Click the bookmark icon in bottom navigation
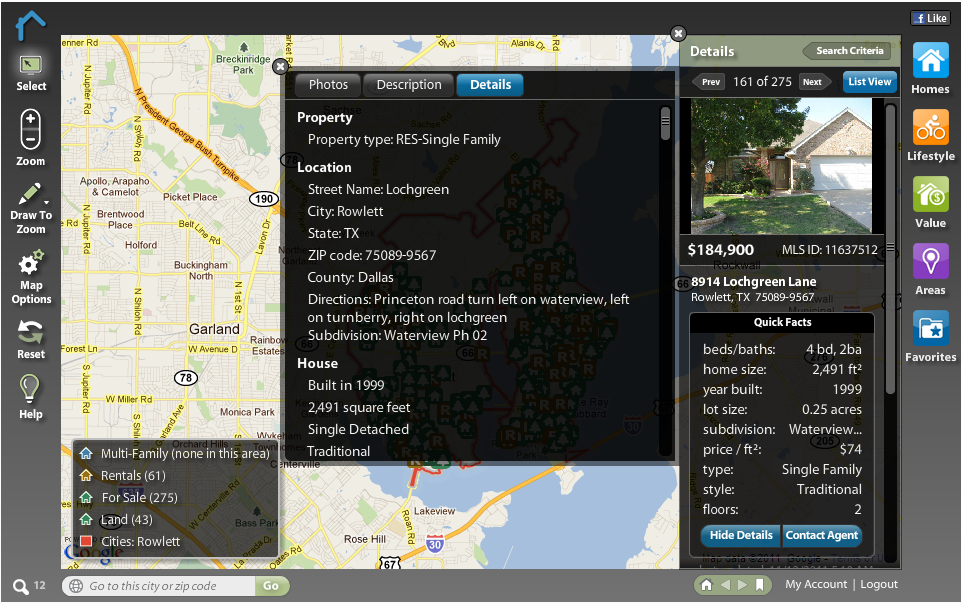Image resolution: width=962 pixels, height=603 pixels. tap(760, 585)
